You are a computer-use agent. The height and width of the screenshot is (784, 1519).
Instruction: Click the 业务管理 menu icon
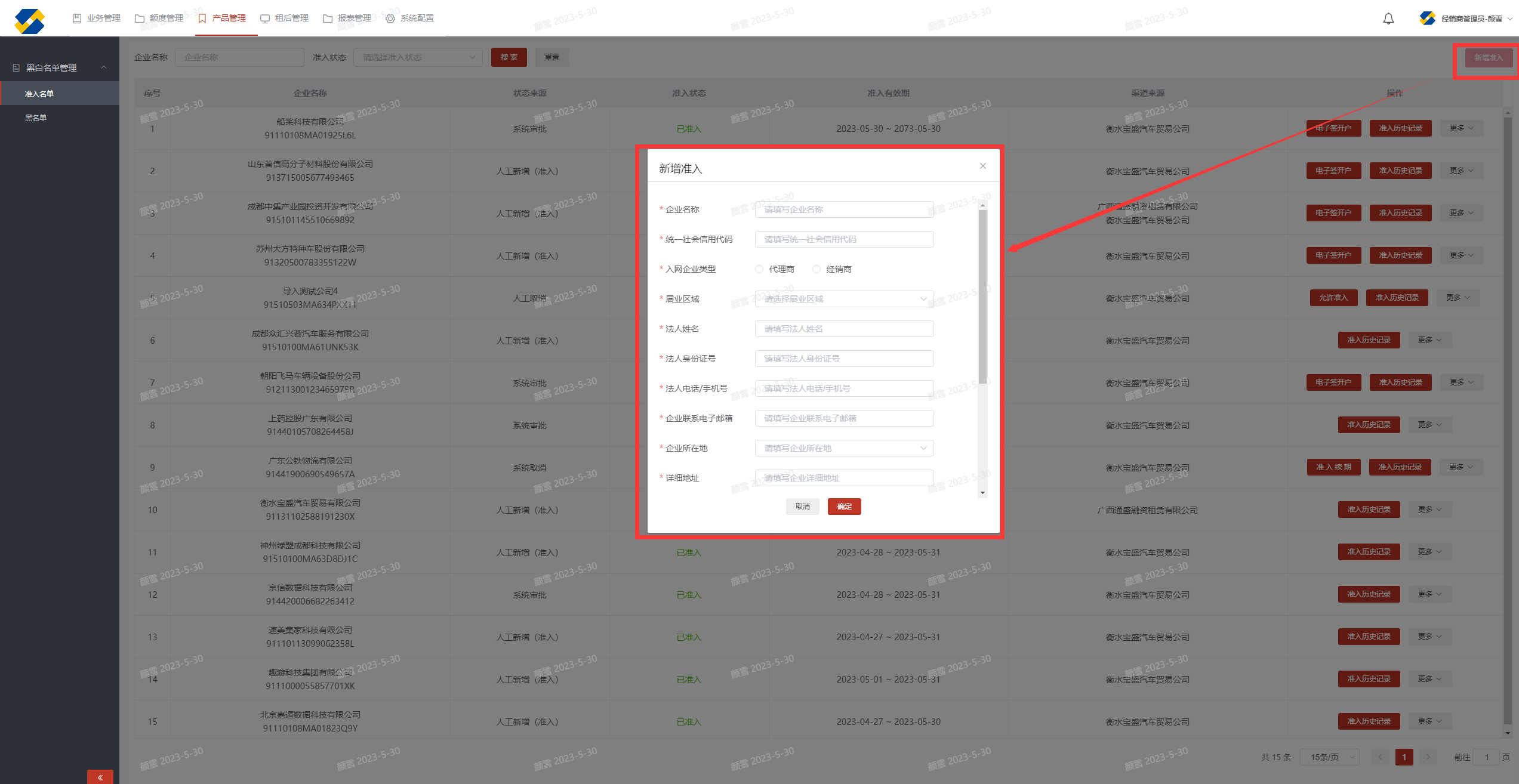(77, 18)
